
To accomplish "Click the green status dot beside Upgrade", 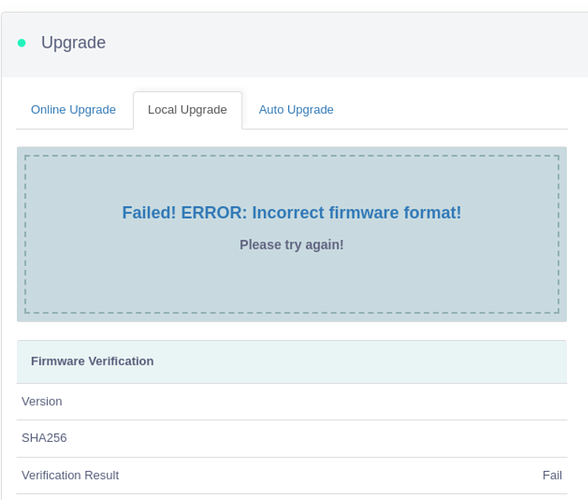I will (x=22, y=43).
